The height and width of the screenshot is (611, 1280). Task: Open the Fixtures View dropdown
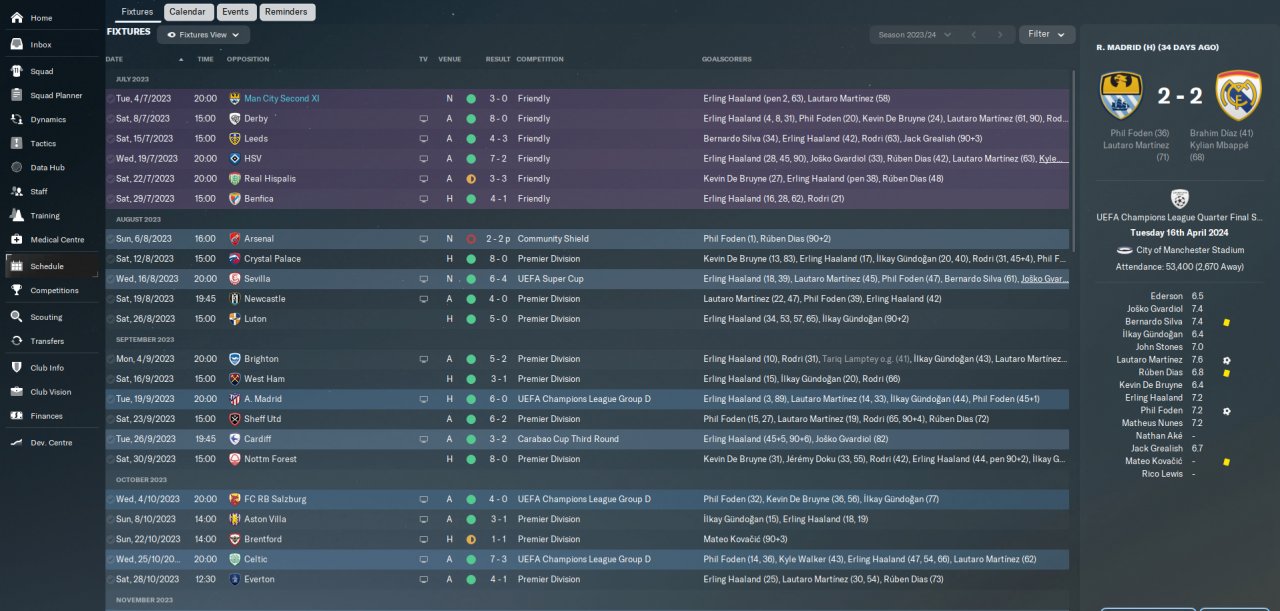pos(203,35)
